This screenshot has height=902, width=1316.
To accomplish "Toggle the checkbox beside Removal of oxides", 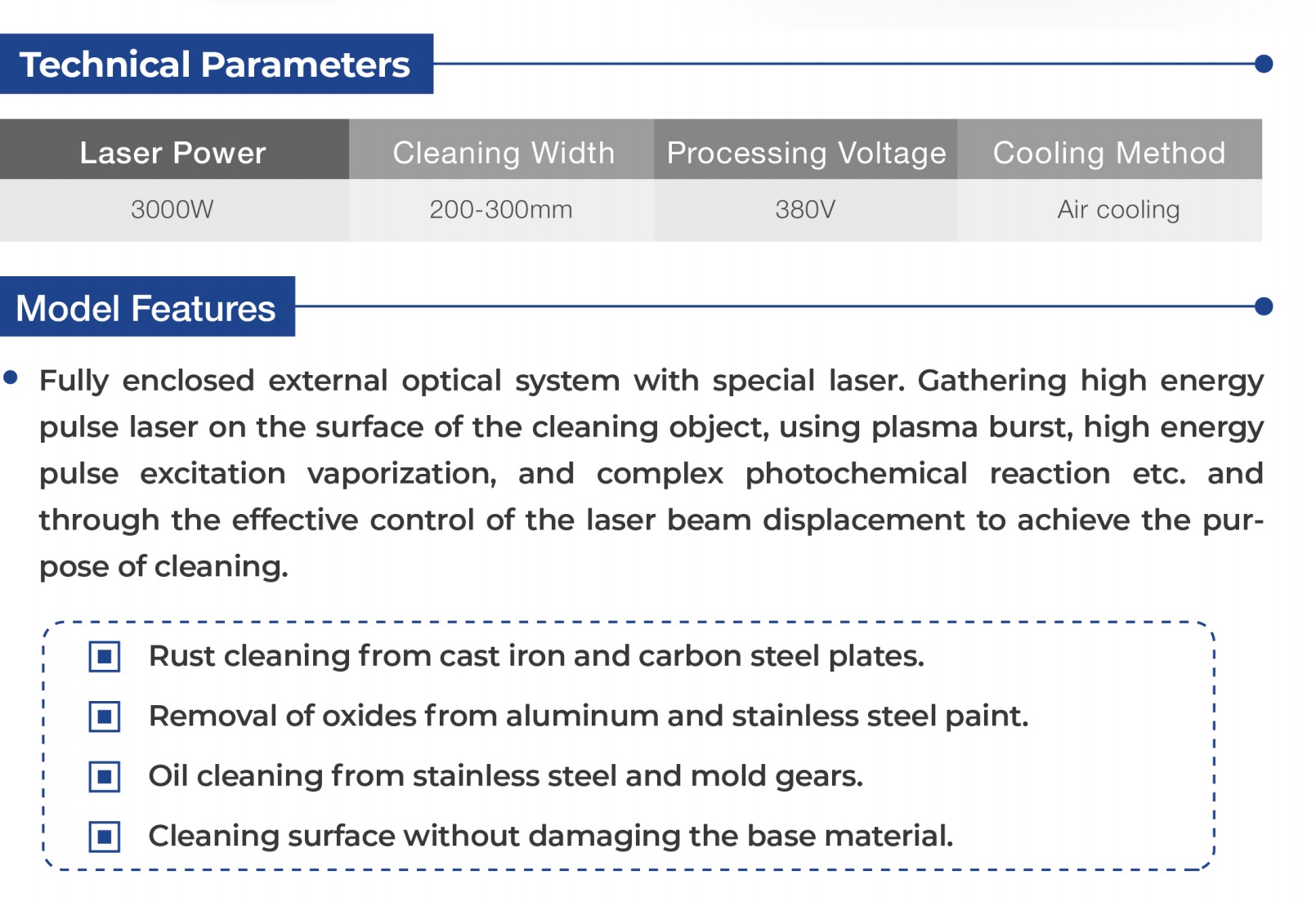I will click(105, 717).
